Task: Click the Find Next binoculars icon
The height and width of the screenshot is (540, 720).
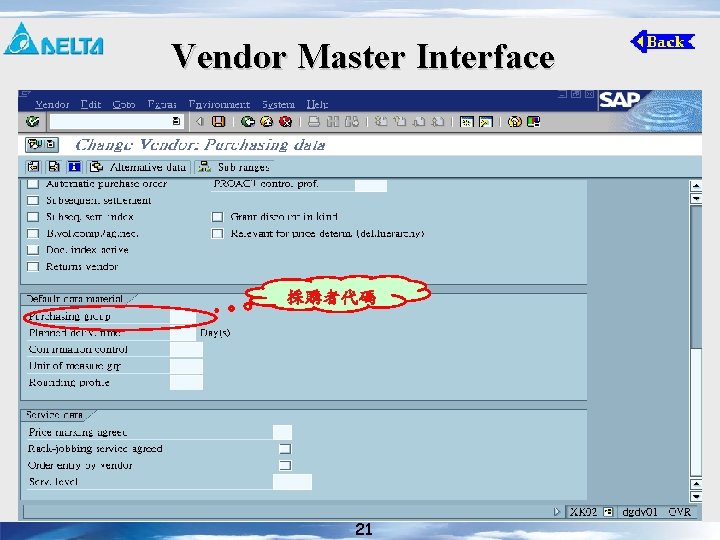Action: pos(352,122)
